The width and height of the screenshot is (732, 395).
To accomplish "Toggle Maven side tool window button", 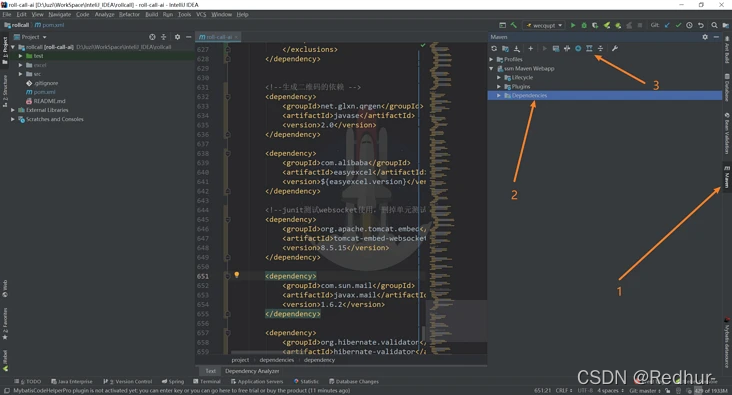I will pos(727,176).
